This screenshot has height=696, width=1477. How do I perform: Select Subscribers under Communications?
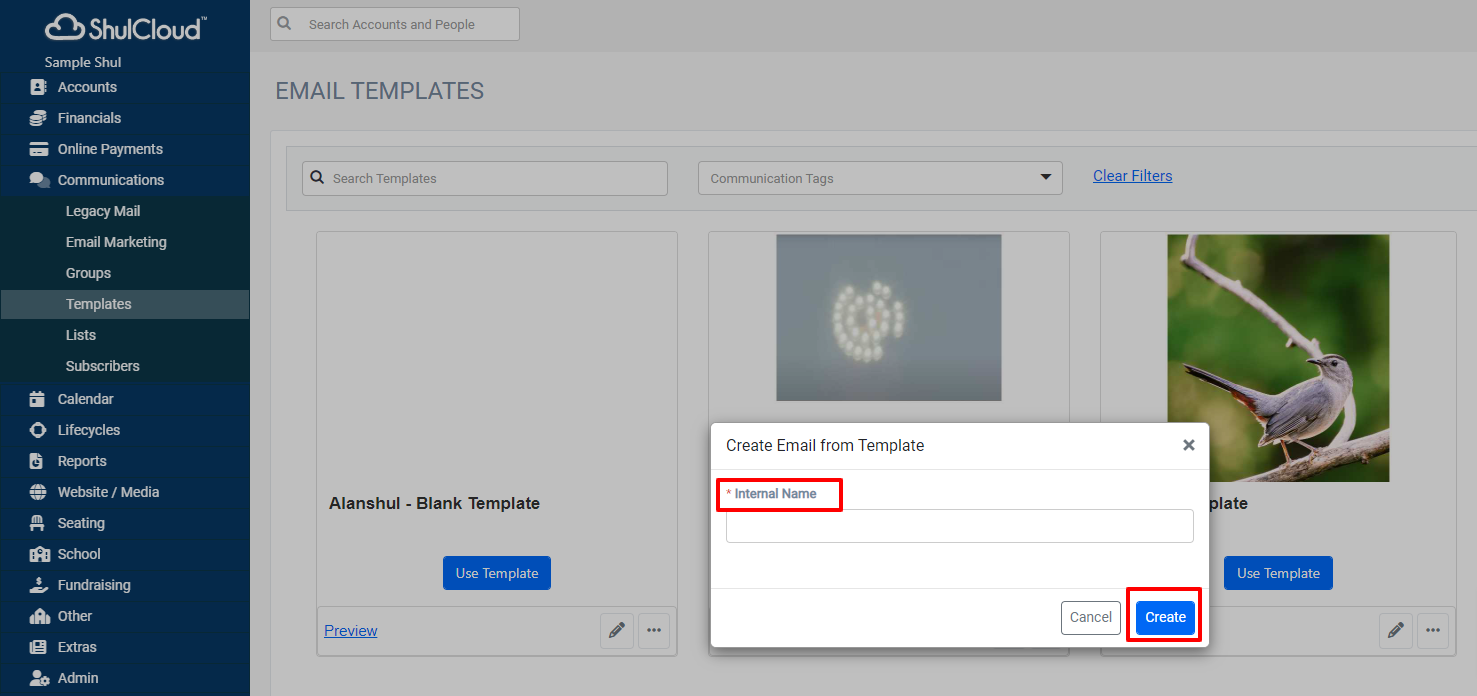pos(103,365)
